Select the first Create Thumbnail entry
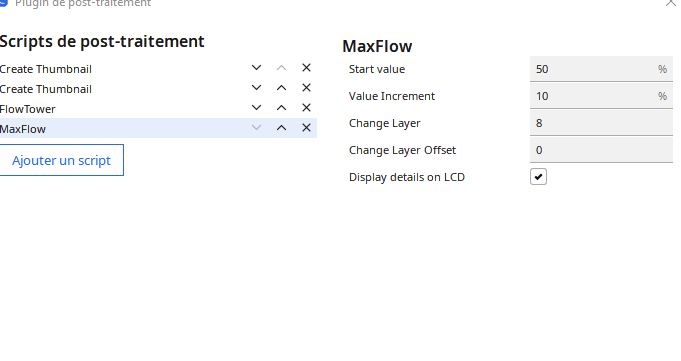This screenshot has height=361, width=681. click(x=122, y=69)
